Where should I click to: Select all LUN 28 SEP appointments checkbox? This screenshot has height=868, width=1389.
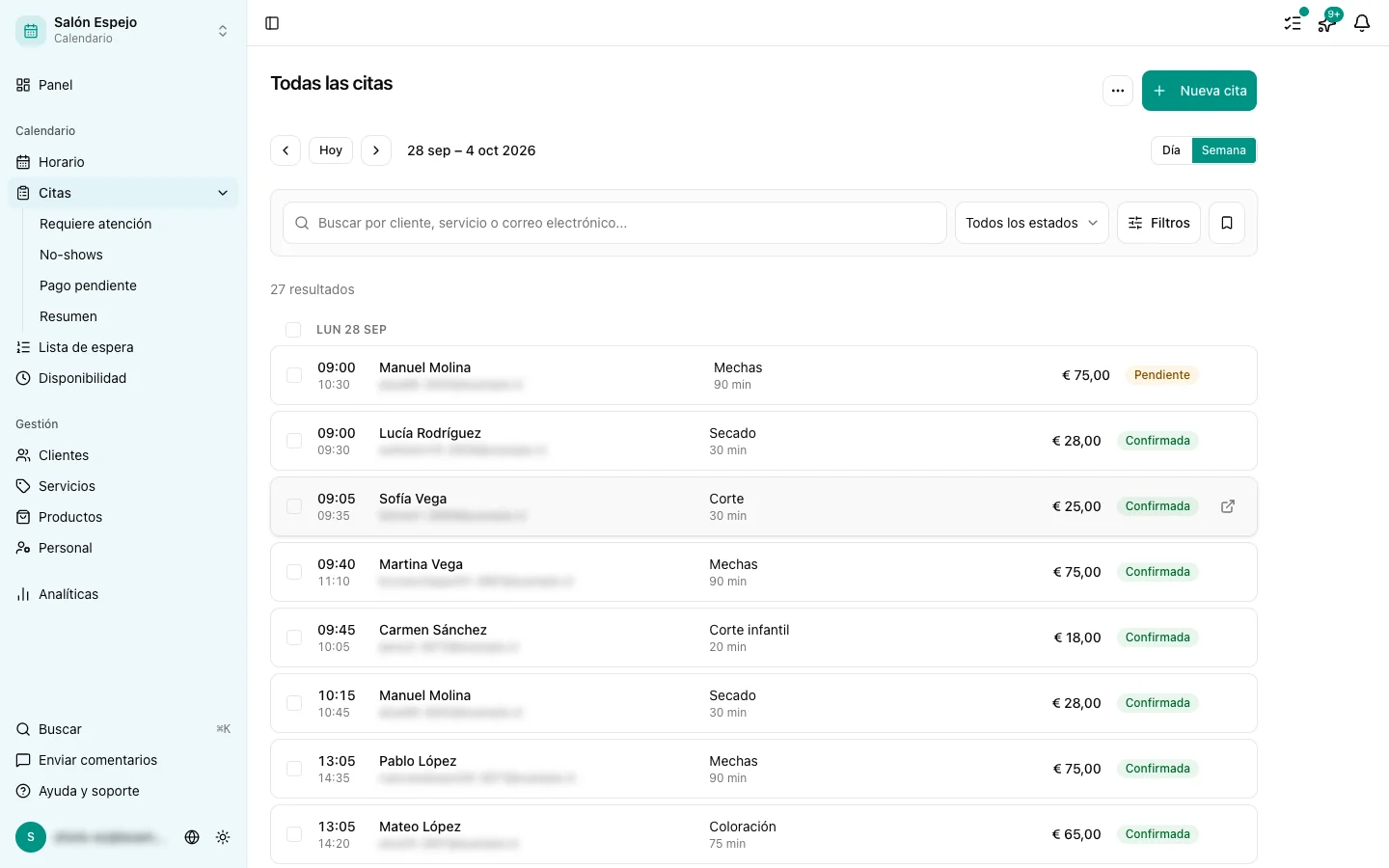pyautogui.click(x=293, y=330)
